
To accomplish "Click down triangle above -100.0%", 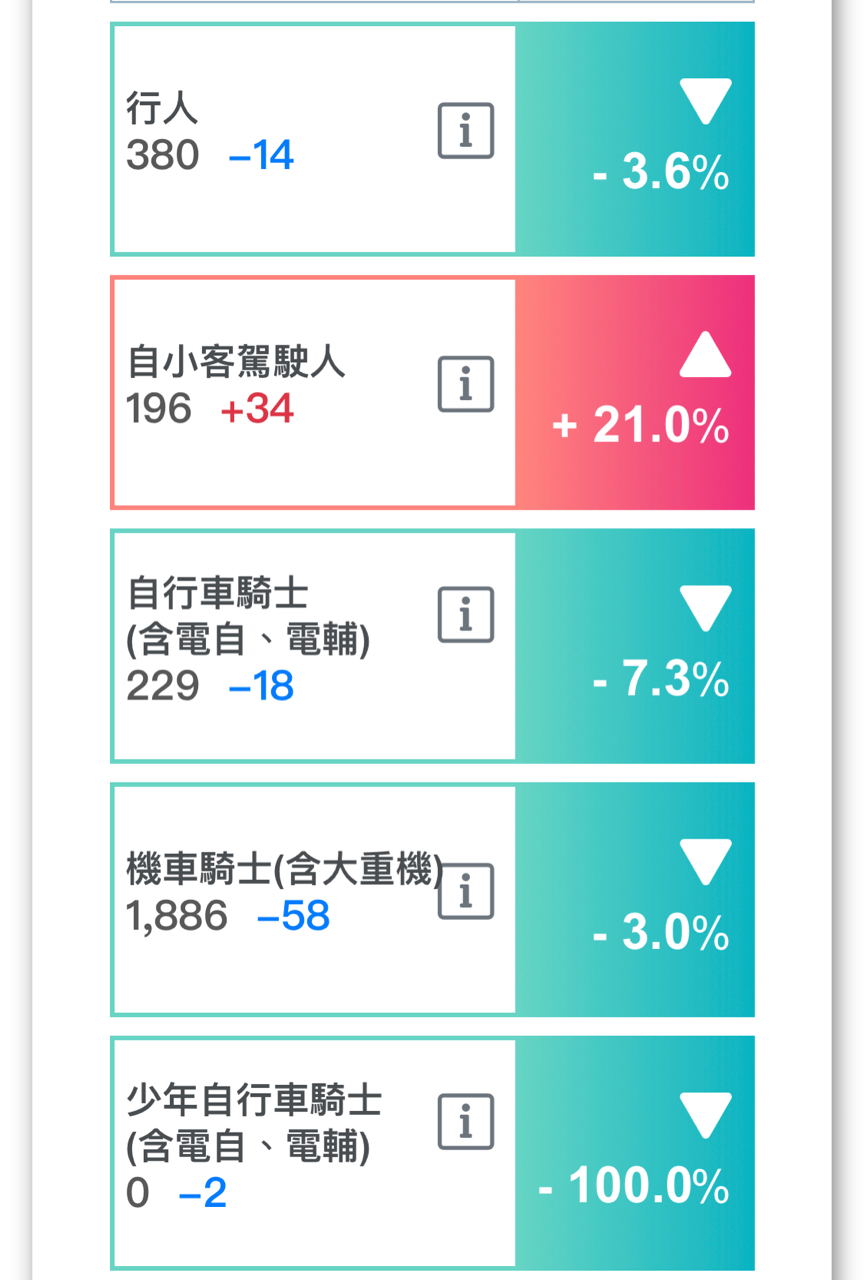I will 705,1115.
